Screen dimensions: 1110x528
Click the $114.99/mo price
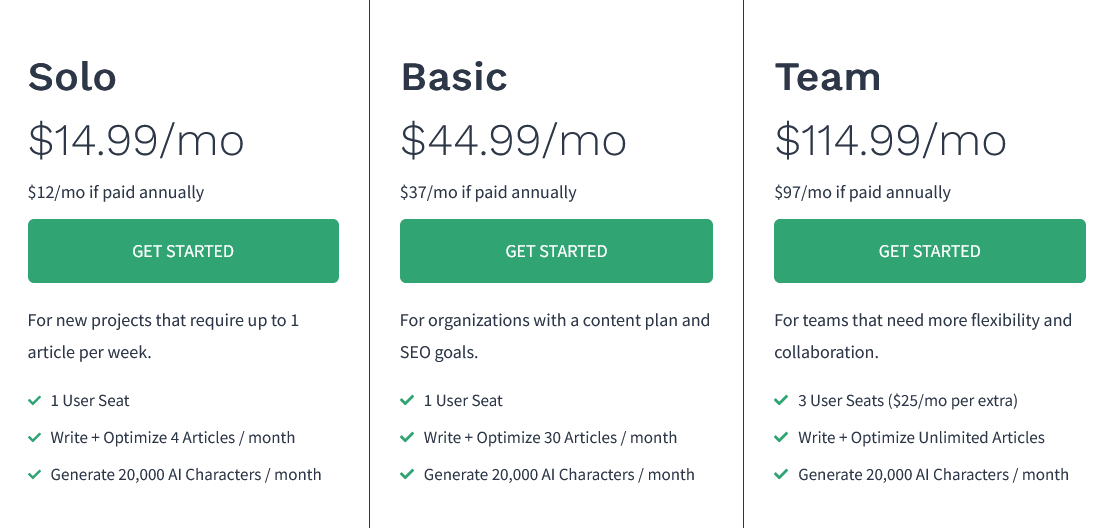890,140
